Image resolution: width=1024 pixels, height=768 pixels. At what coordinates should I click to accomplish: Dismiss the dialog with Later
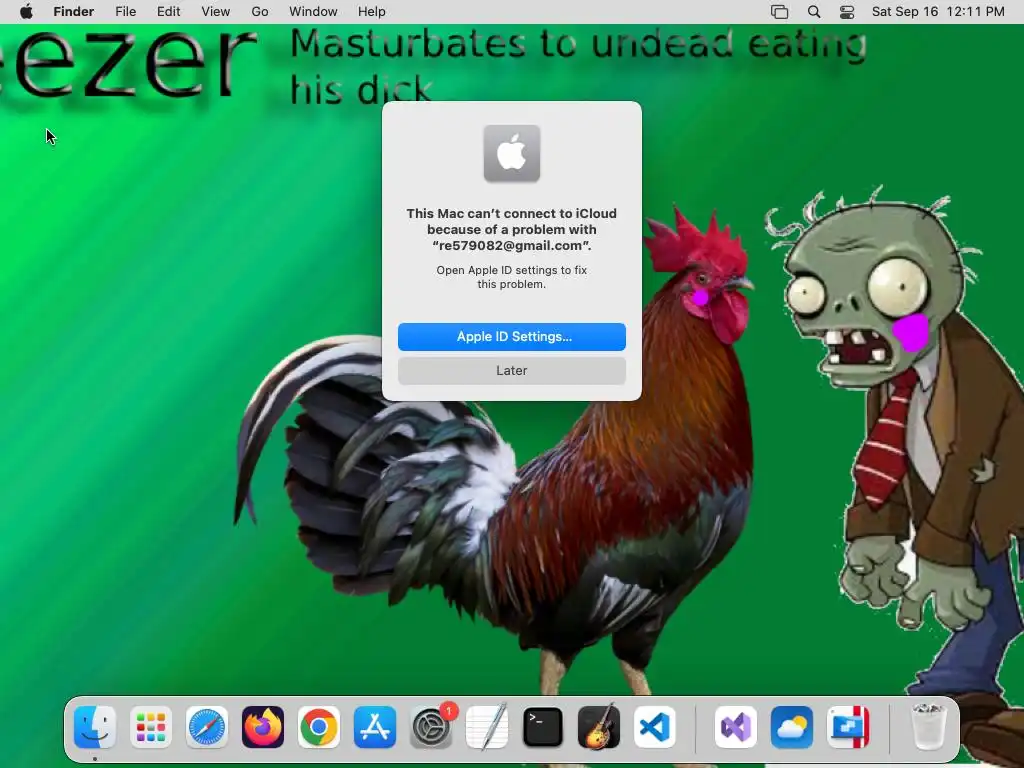tap(512, 371)
